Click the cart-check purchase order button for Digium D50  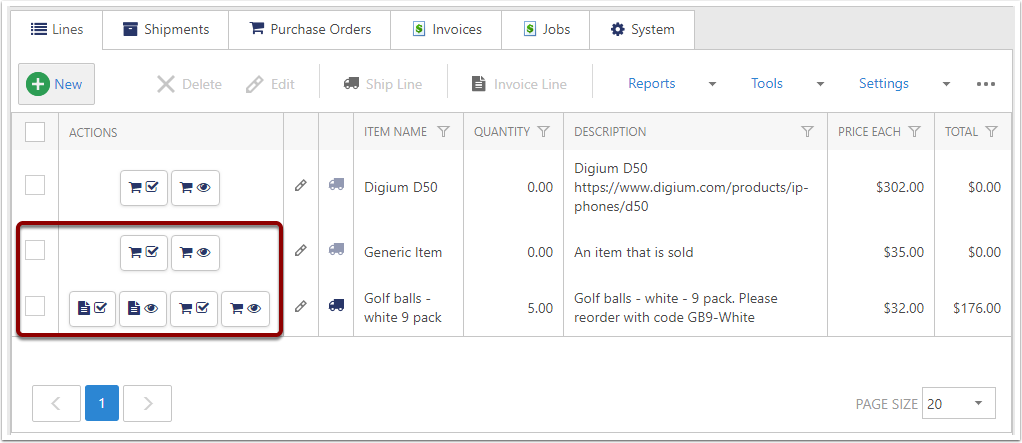[x=144, y=187]
